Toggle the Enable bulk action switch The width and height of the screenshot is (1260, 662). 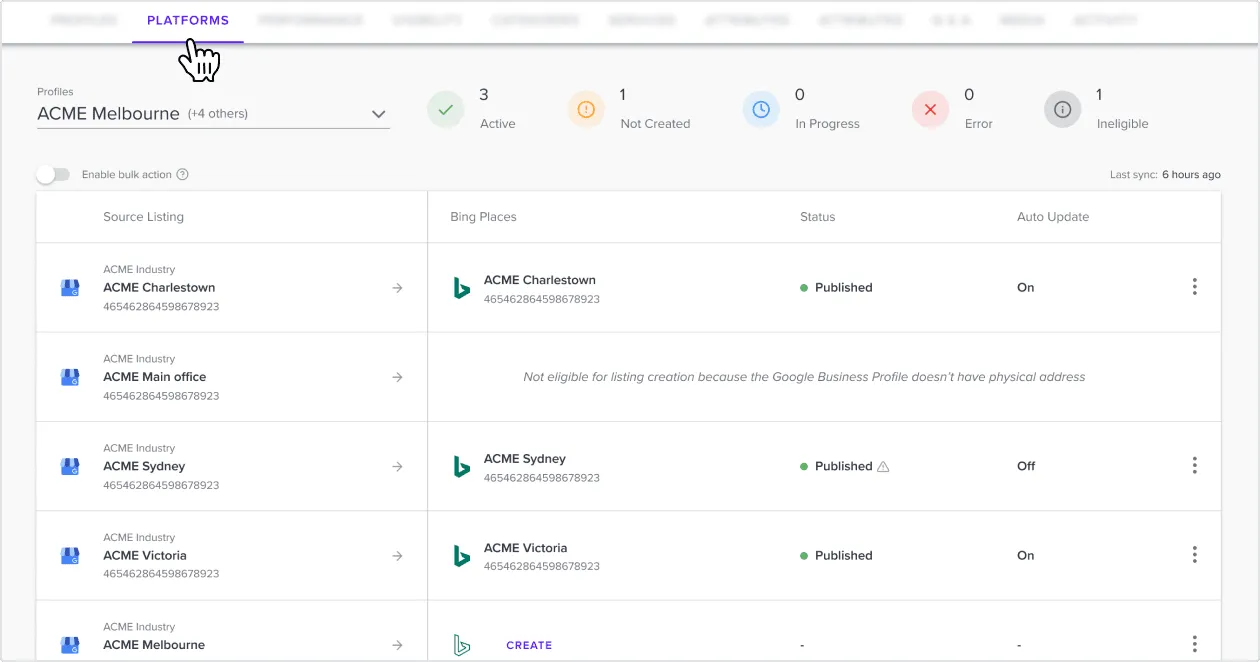(x=53, y=174)
